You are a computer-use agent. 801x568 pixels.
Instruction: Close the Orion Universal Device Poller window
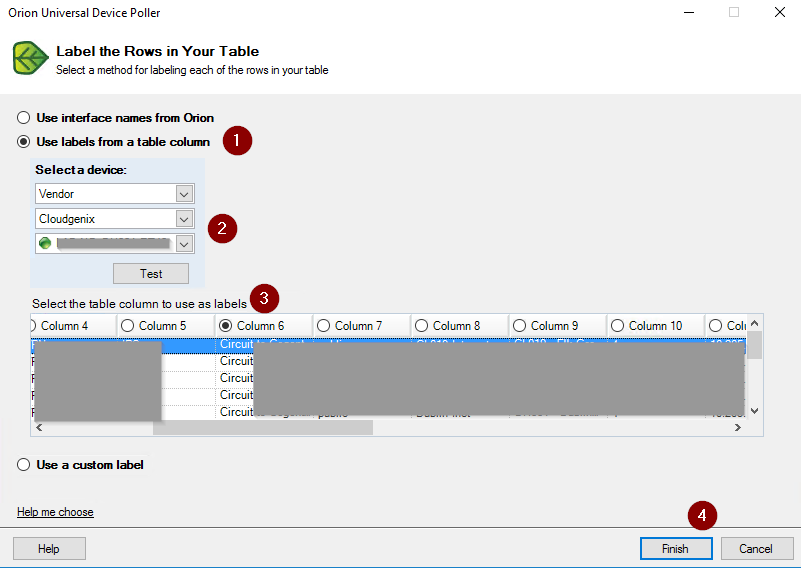click(780, 12)
